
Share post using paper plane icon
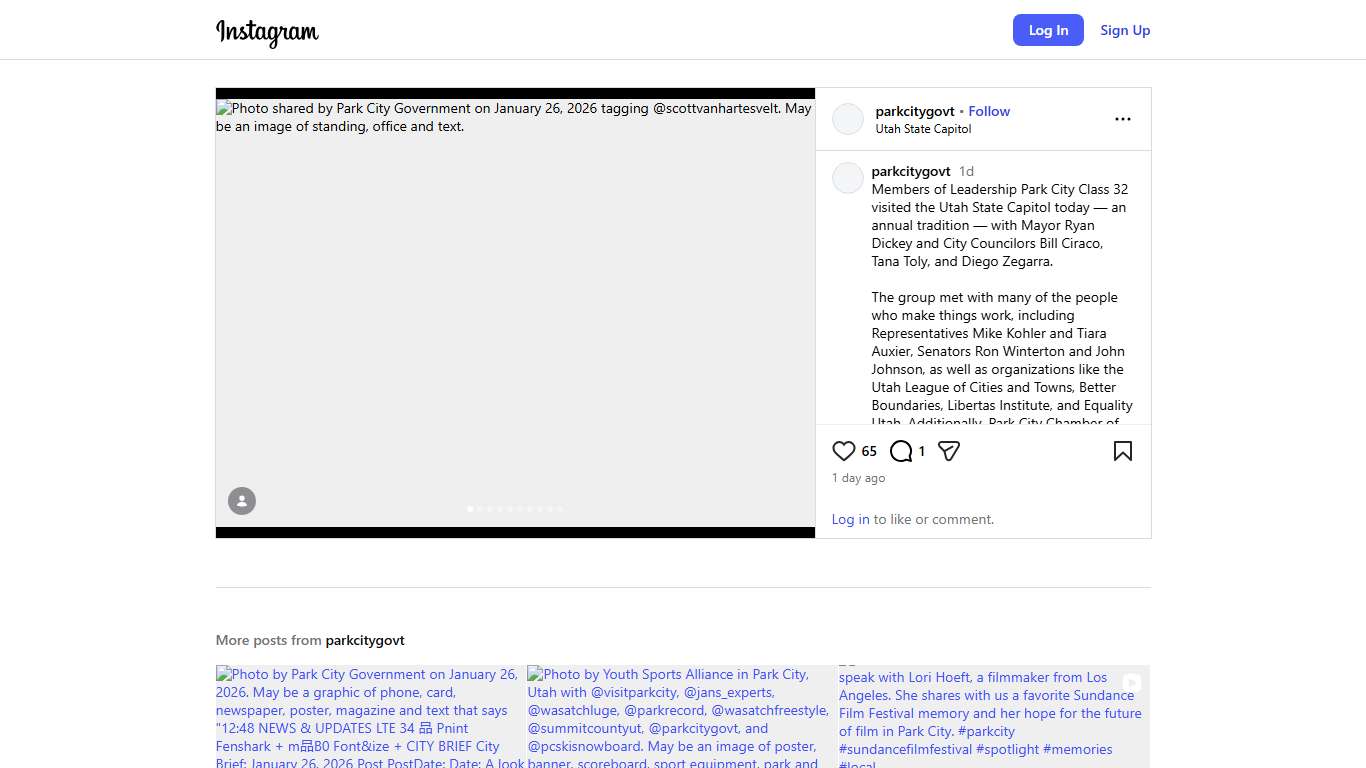[x=949, y=451]
